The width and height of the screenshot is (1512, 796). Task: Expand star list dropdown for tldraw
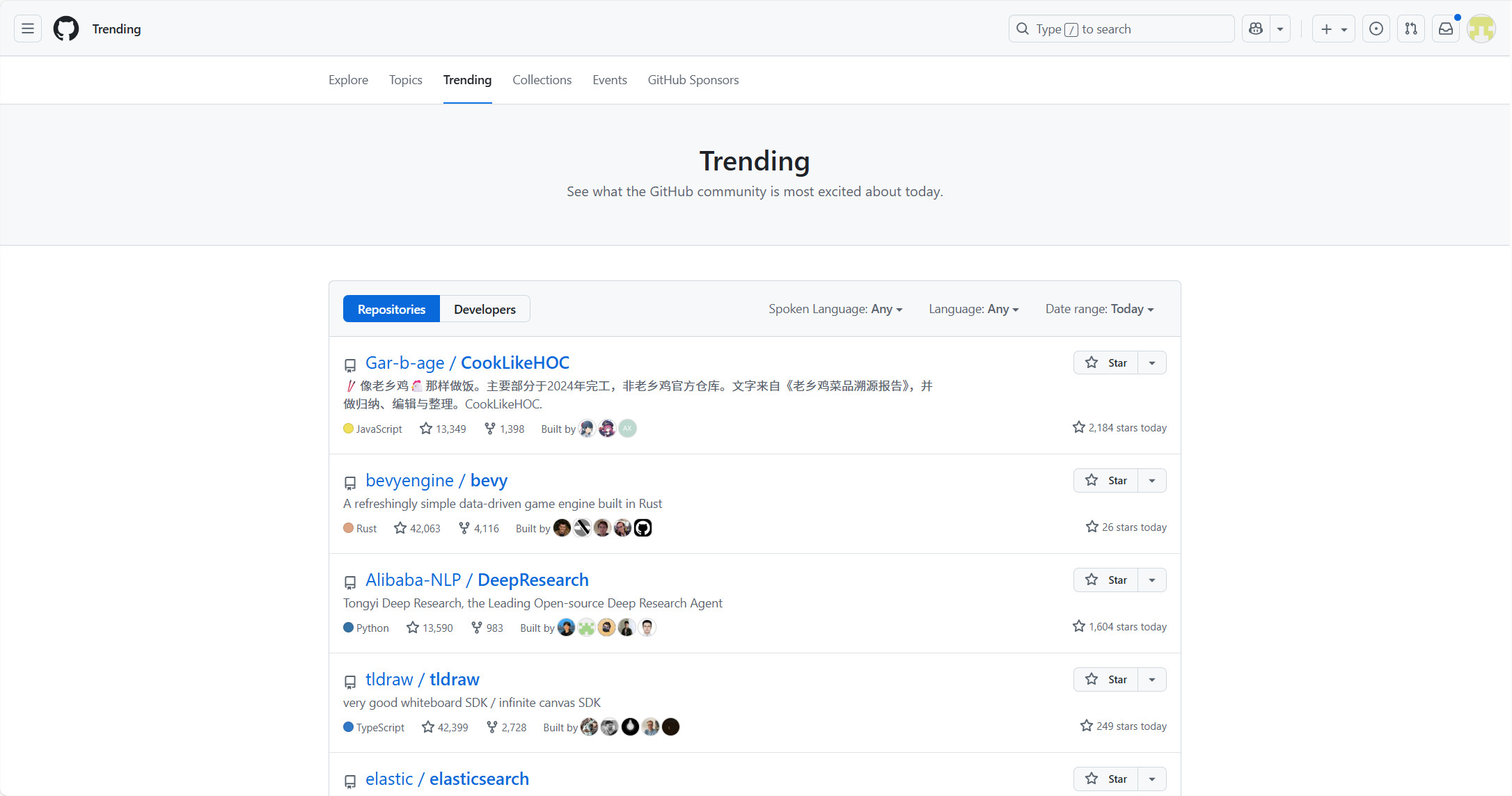tap(1152, 679)
